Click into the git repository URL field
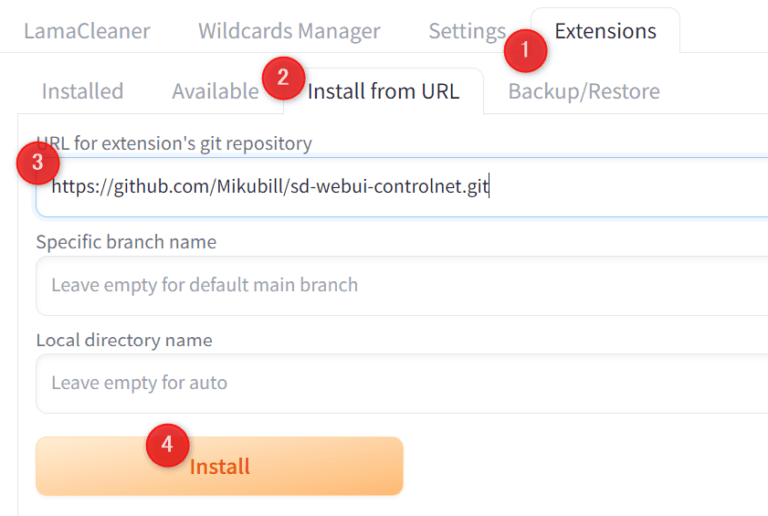This screenshot has width=768, height=516. click(600, 187)
